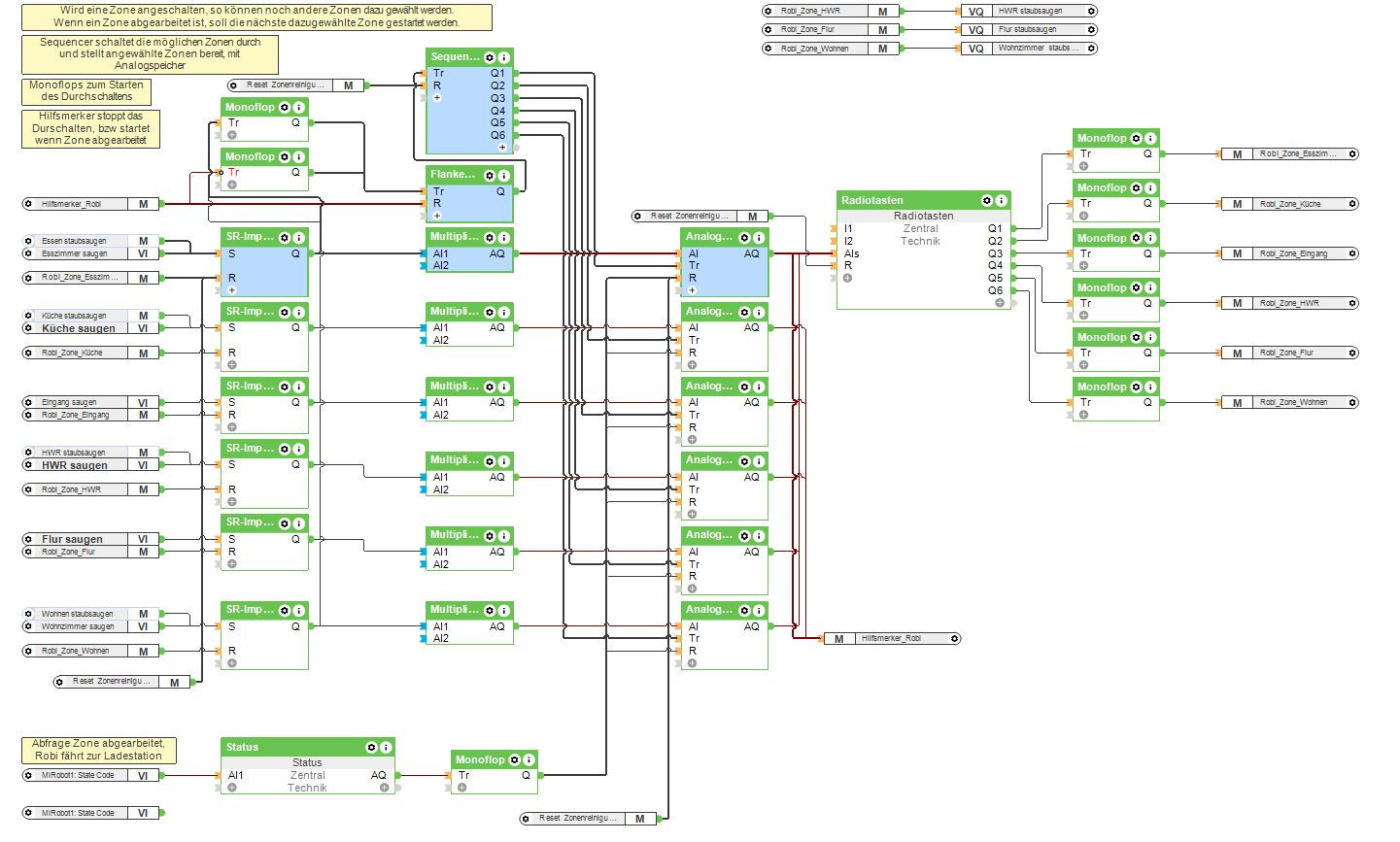Add an output below Q6 on Sequencer
The height and width of the screenshot is (842, 1400).
click(x=502, y=148)
